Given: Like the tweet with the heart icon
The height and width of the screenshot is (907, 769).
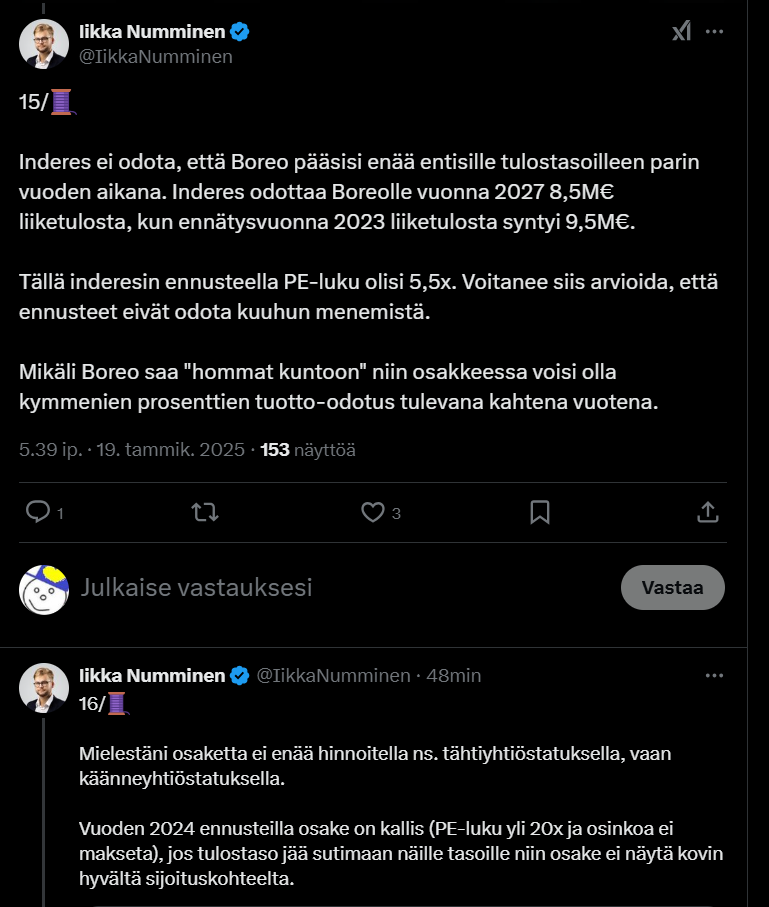Looking at the screenshot, I should pyautogui.click(x=372, y=512).
